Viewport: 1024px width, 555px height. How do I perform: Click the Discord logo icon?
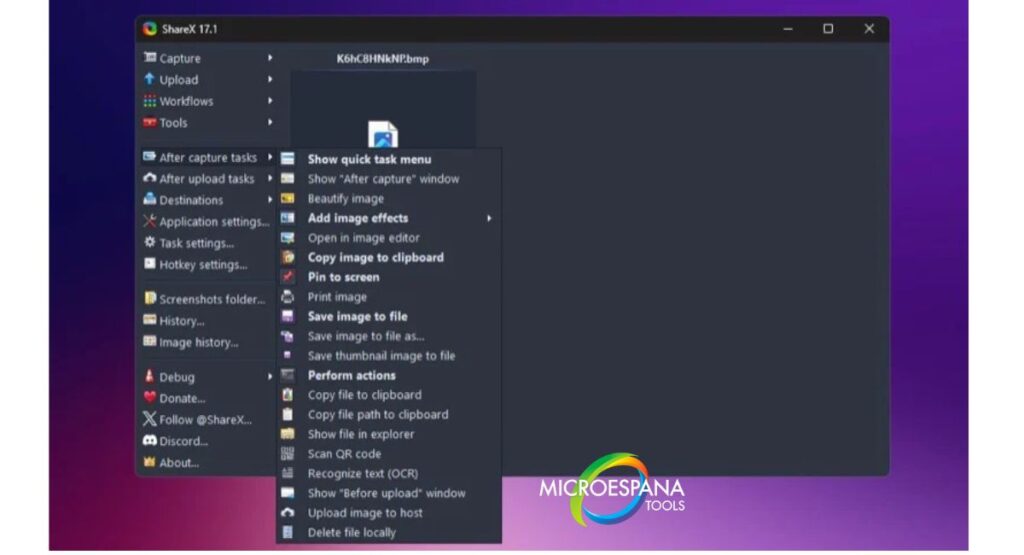(150, 441)
